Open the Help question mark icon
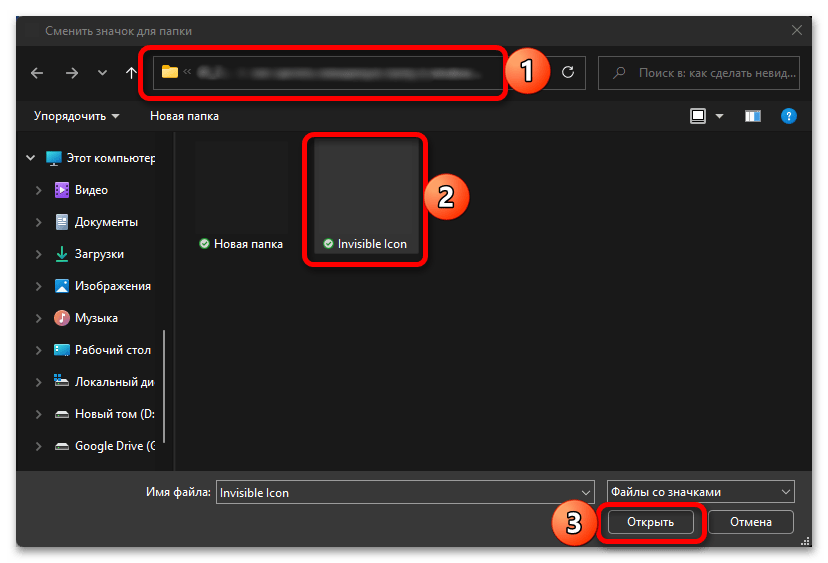This screenshot has height=563, width=828. pos(788,116)
